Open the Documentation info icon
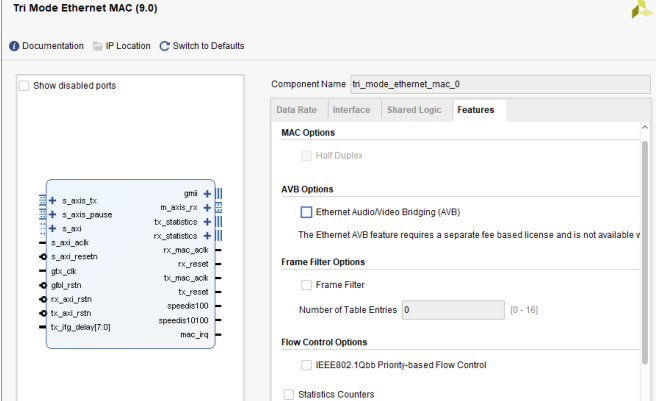 14,46
